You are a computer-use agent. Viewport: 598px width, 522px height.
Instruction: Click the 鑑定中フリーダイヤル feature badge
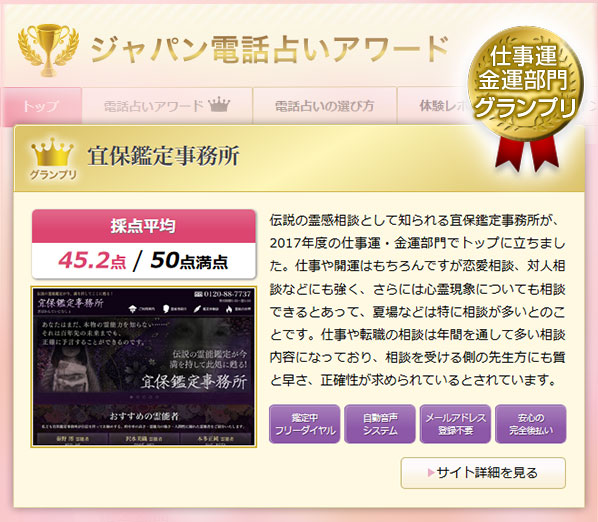304,424
